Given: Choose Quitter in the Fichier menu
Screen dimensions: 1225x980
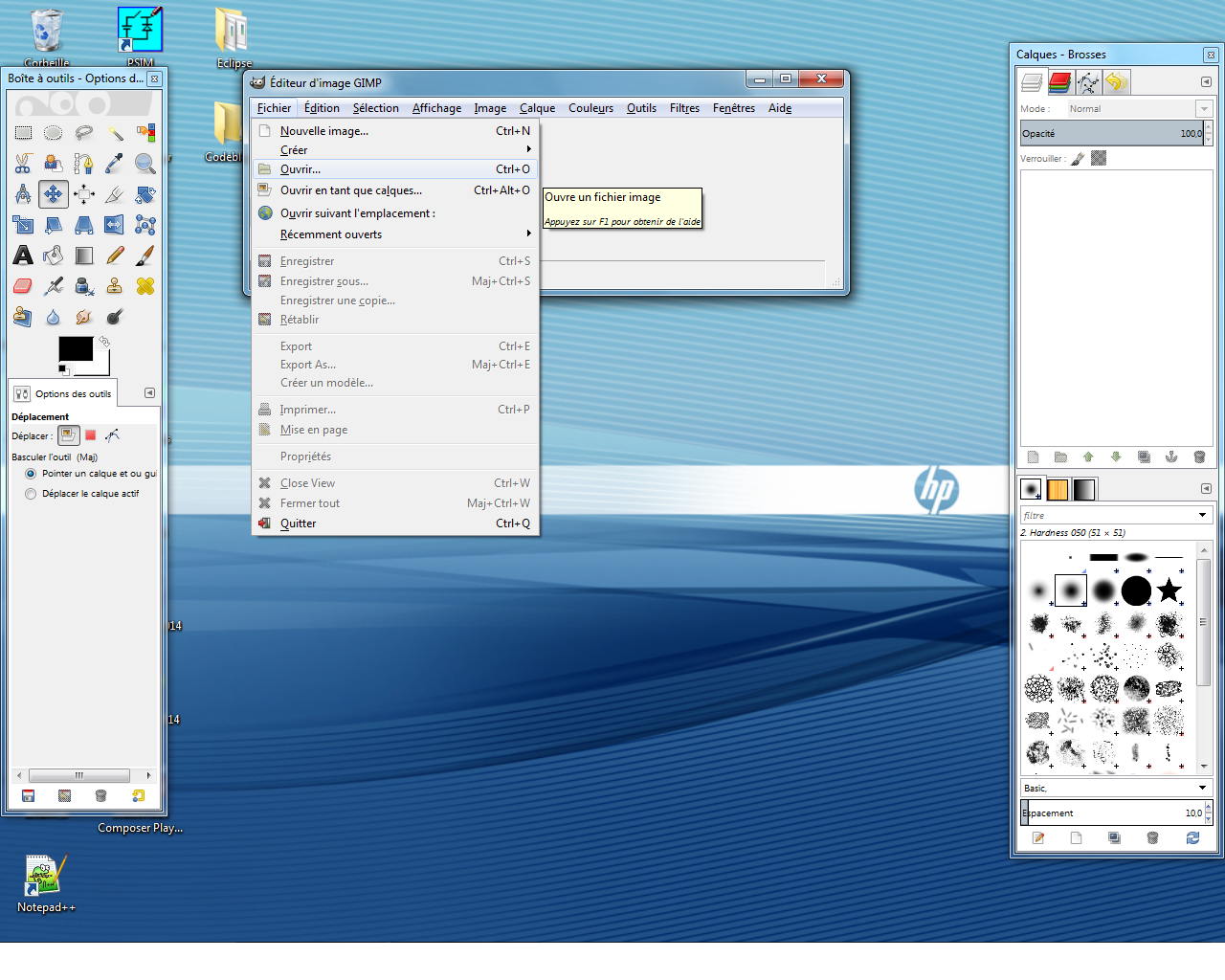Looking at the screenshot, I should pos(395,523).
